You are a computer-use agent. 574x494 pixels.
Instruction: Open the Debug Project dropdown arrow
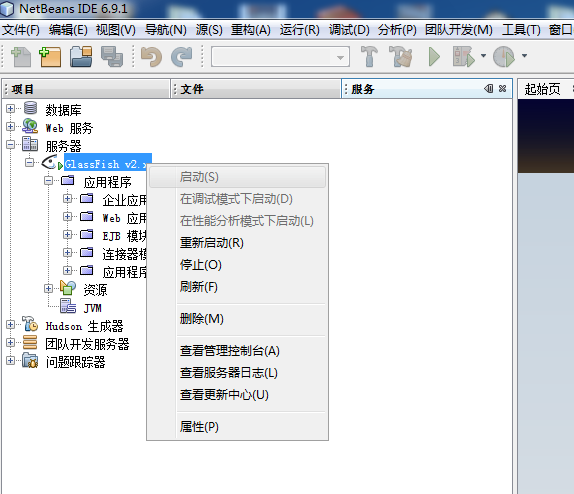[x=483, y=56]
